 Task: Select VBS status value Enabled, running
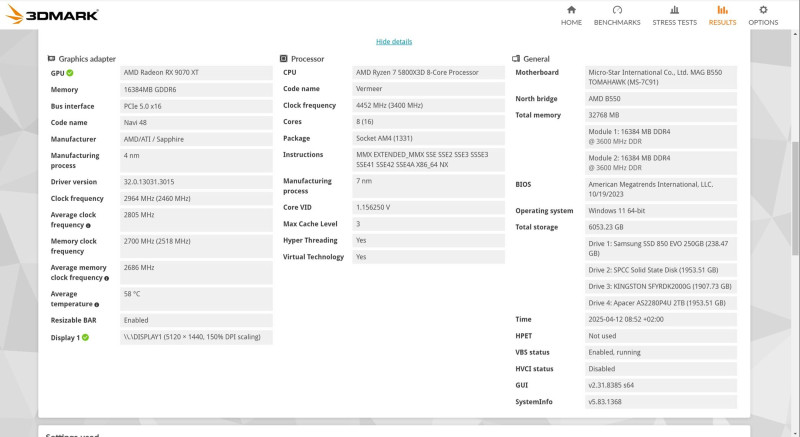tap(661, 352)
